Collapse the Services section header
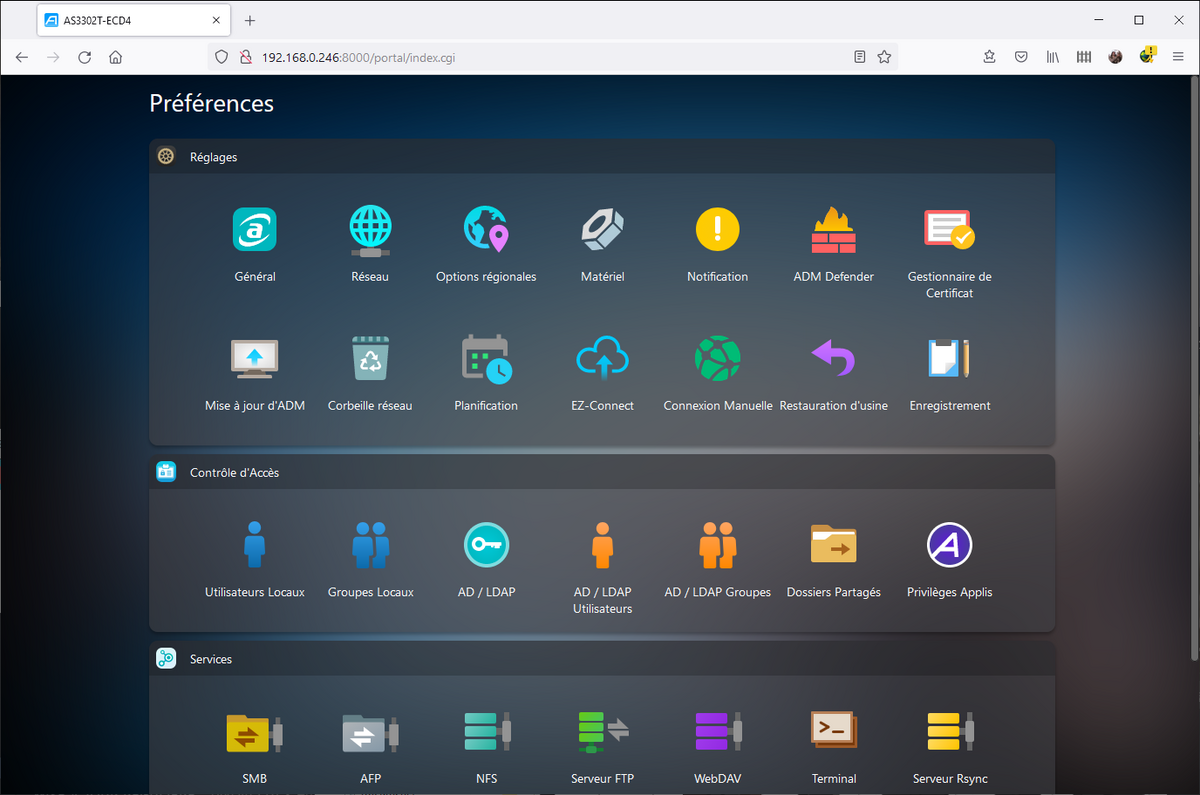This screenshot has width=1200, height=795. (x=602, y=659)
